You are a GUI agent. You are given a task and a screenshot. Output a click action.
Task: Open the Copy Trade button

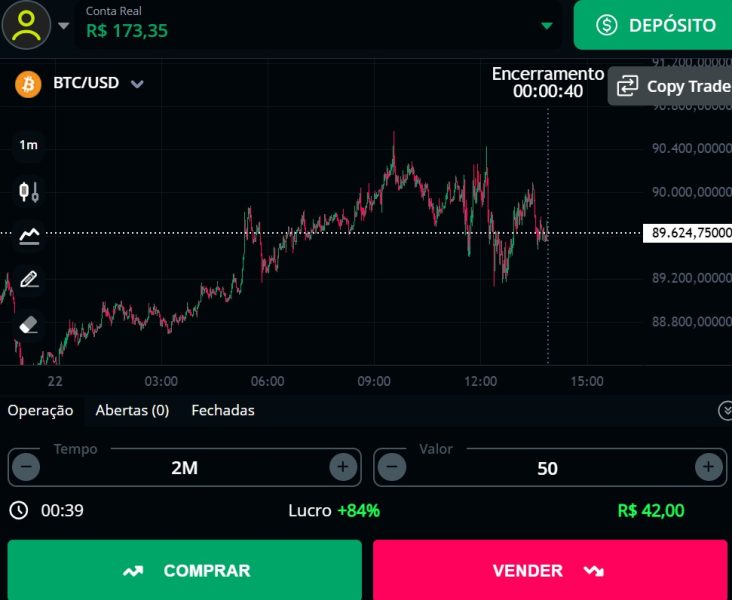670,86
